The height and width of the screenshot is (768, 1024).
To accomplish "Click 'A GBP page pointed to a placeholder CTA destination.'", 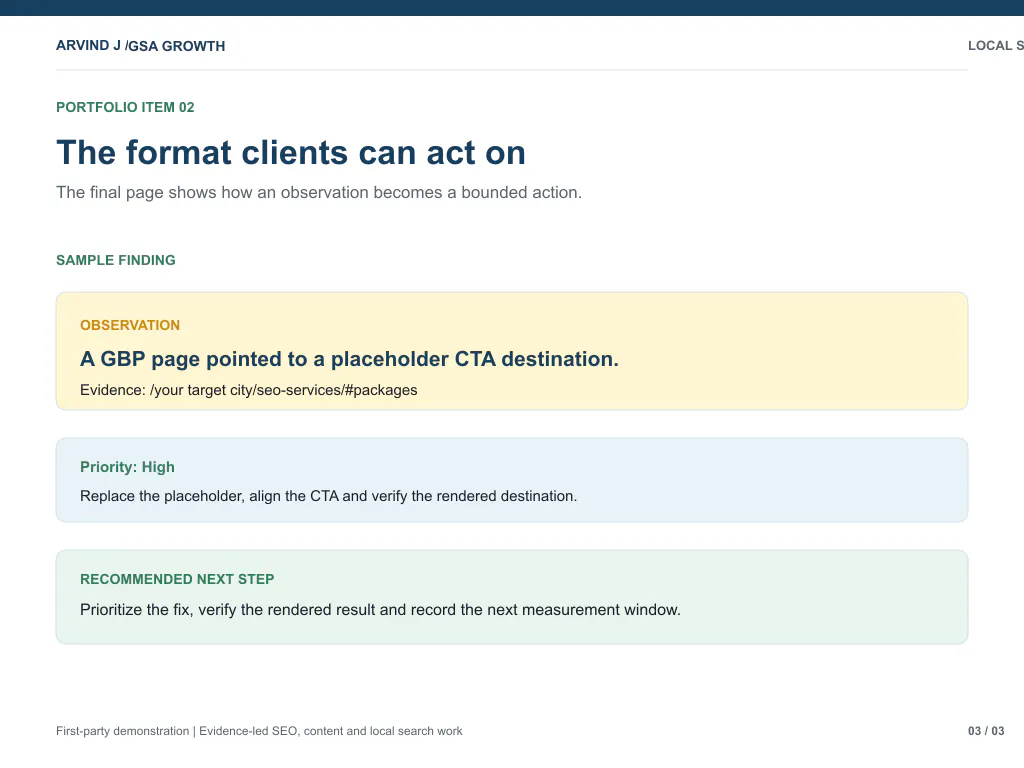I will 349,359.
